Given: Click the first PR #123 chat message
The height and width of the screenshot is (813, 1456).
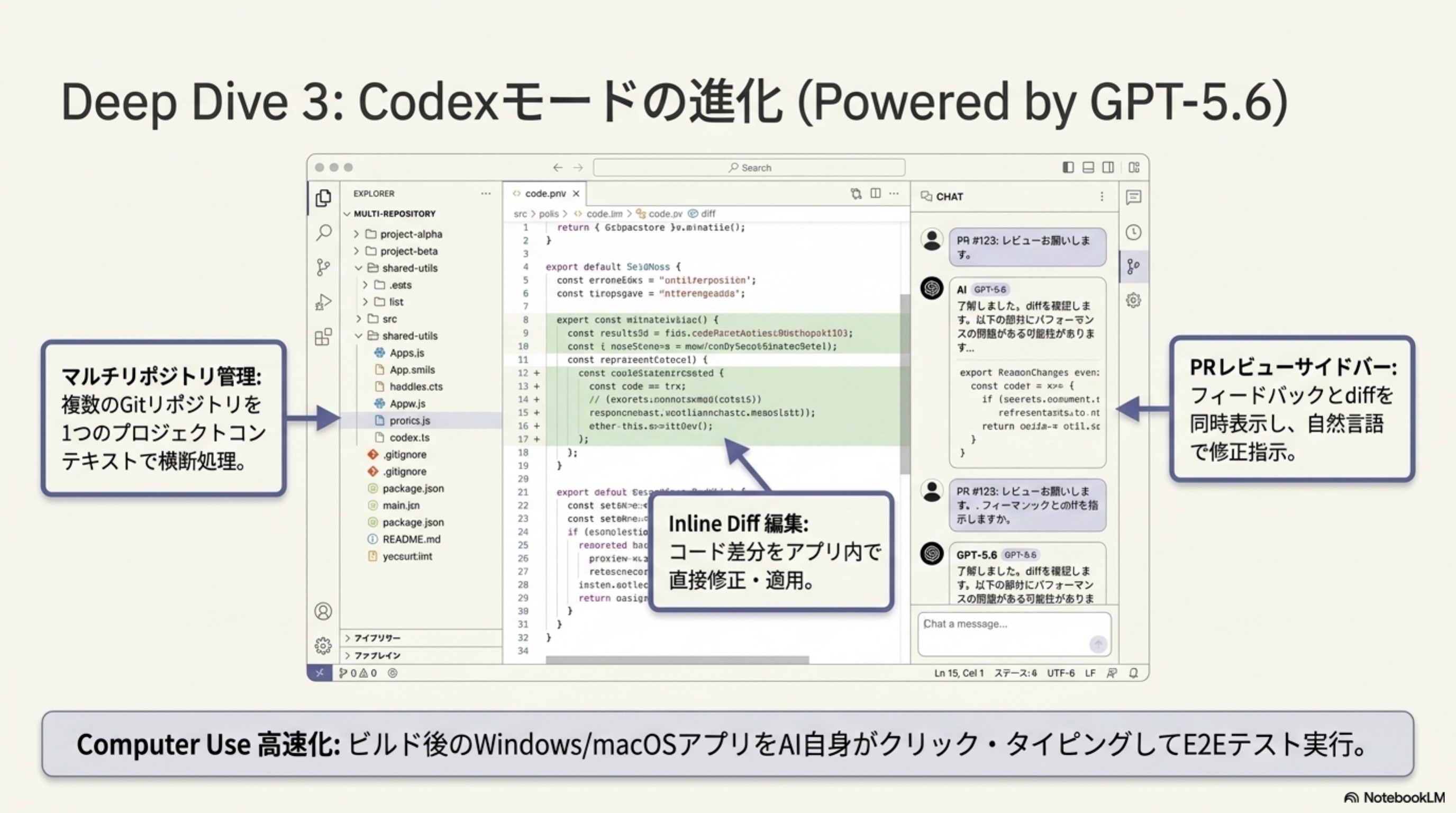Looking at the screenshot, I should point(1027,247).
